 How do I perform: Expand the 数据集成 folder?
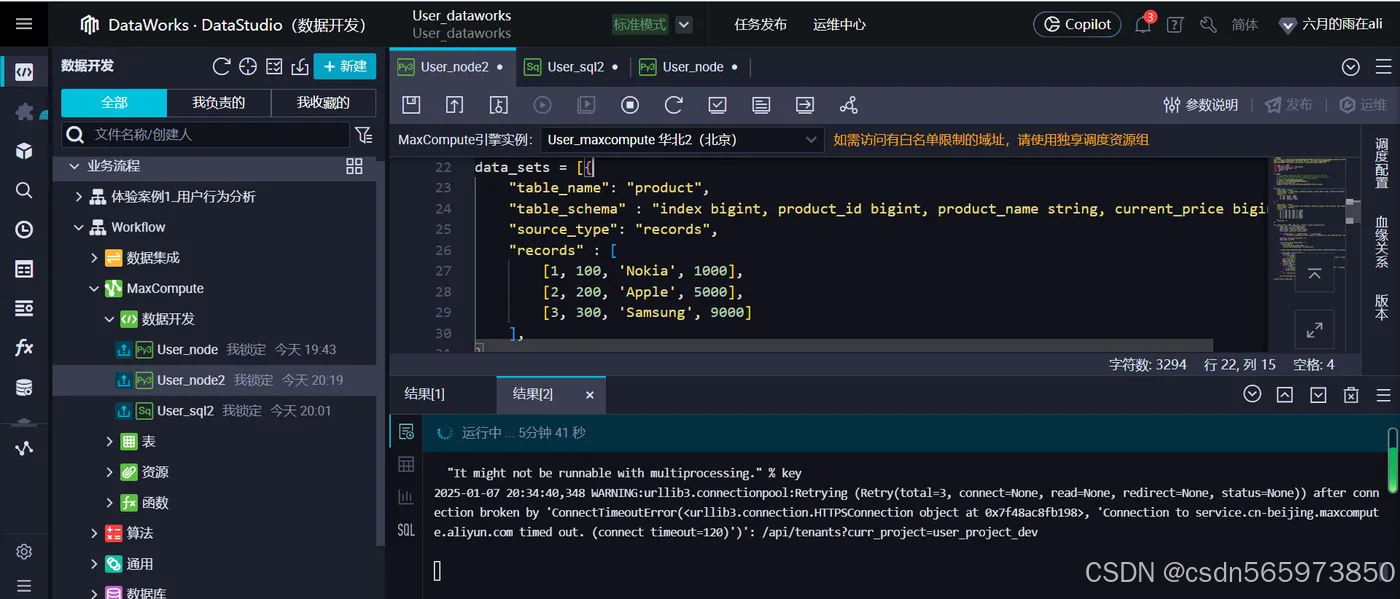[94, 258]
